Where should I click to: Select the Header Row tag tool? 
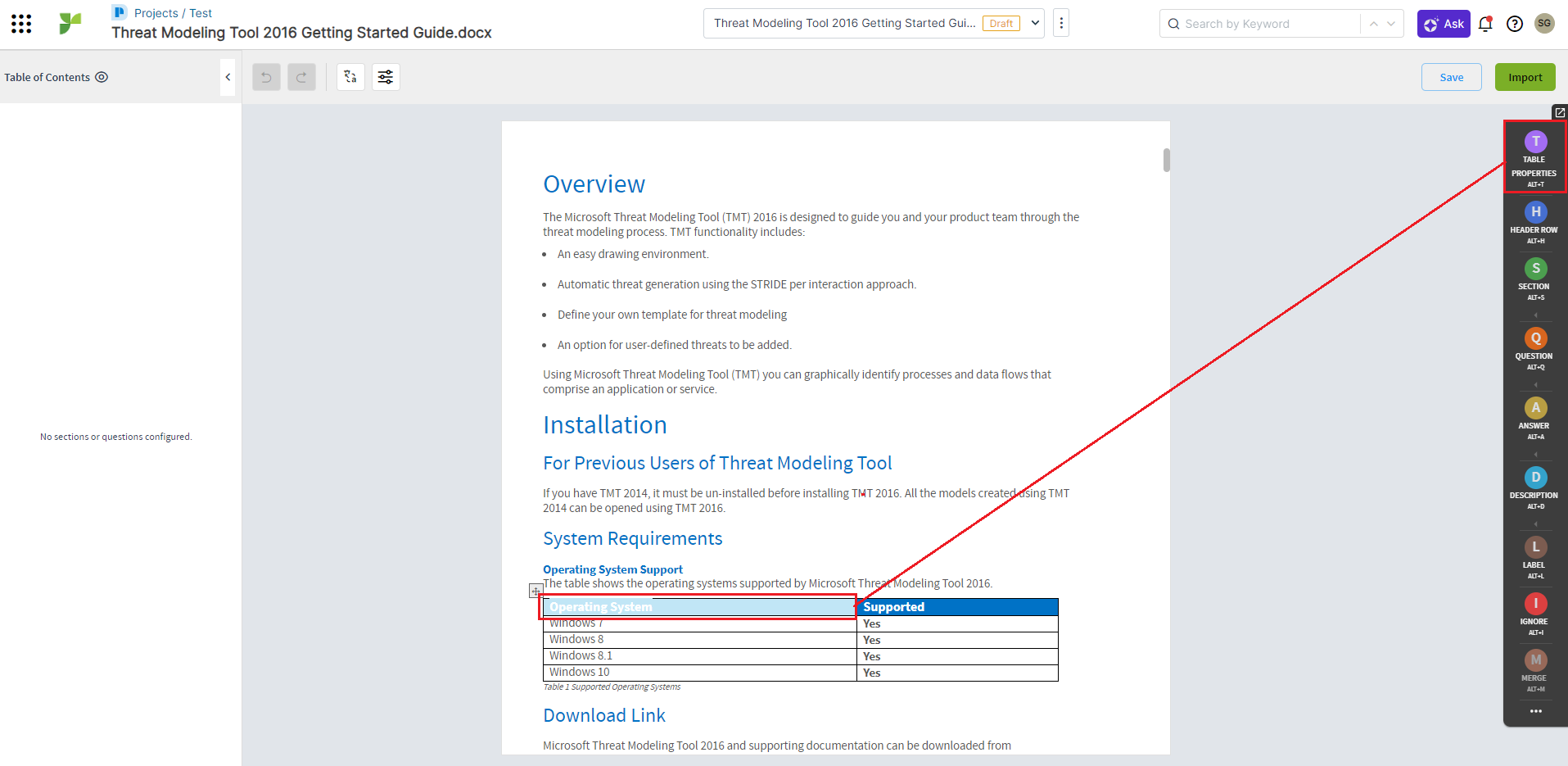pos(1534,223)
